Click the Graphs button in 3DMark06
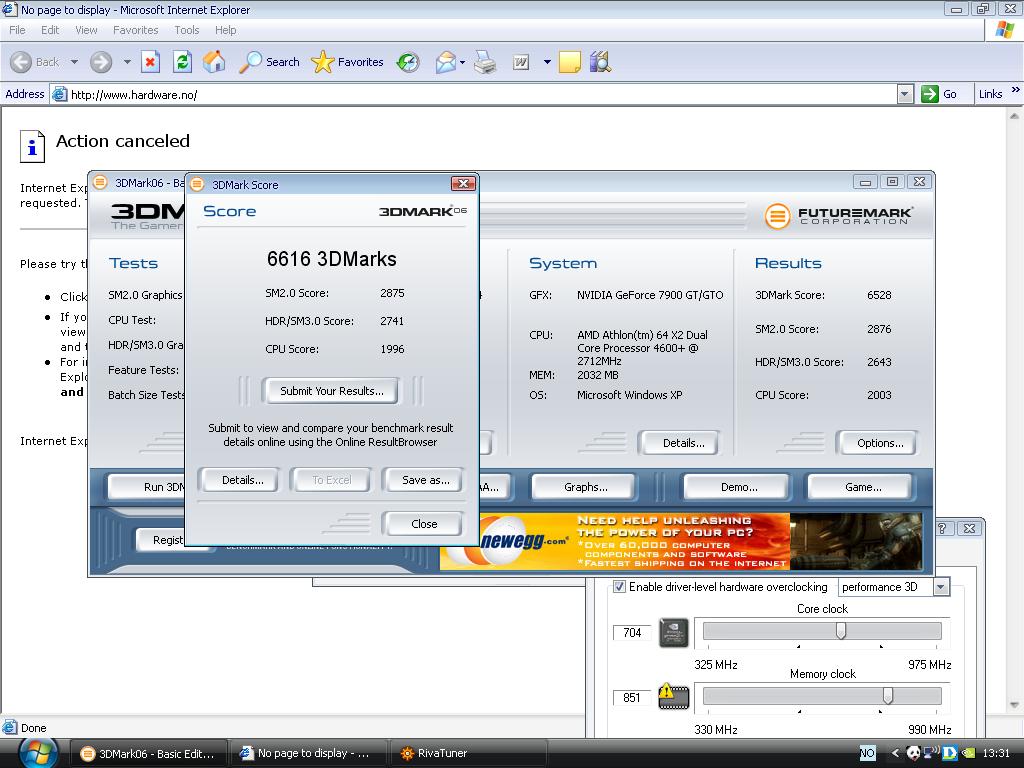 (x=585, y=487)
